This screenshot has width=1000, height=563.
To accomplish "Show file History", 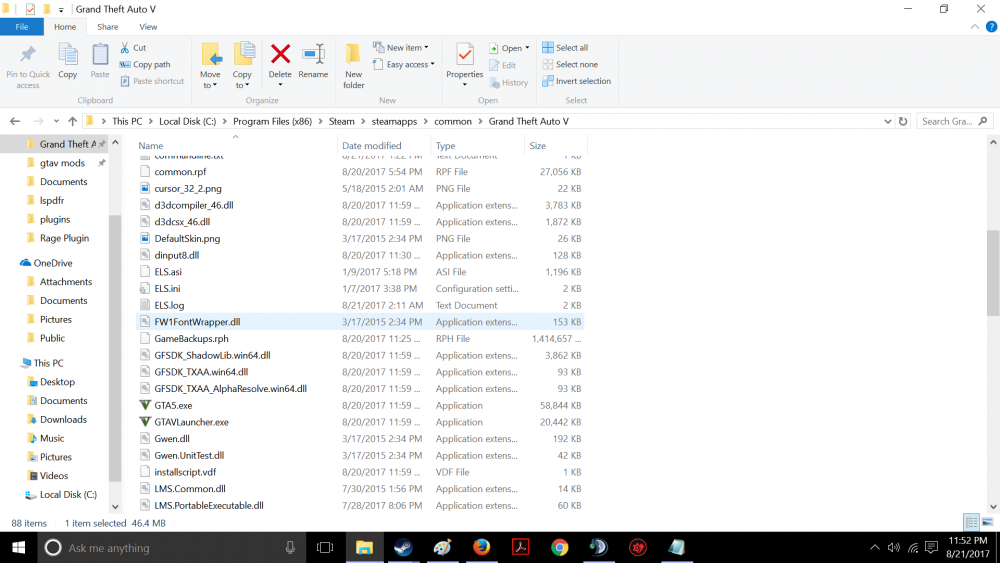I will pos(508,82).
